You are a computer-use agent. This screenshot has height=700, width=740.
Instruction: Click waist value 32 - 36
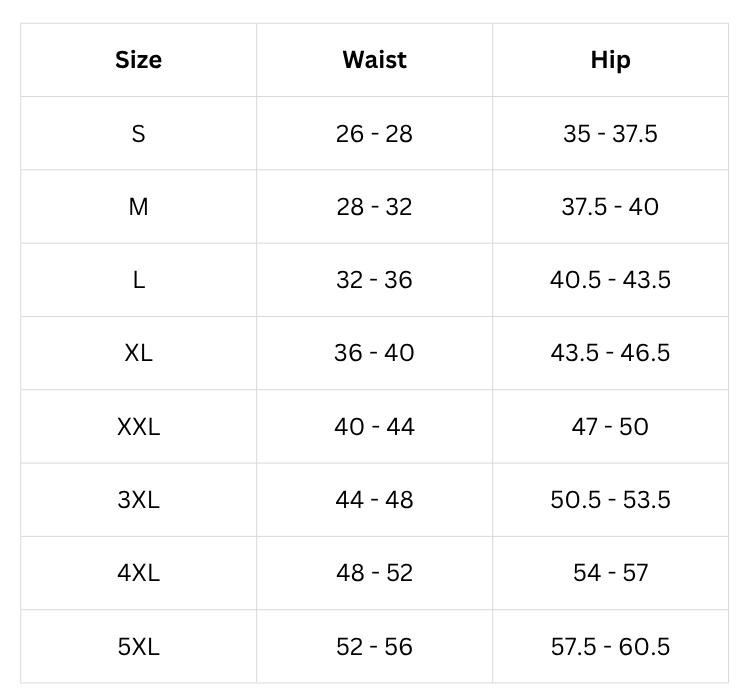pos(374,280)
